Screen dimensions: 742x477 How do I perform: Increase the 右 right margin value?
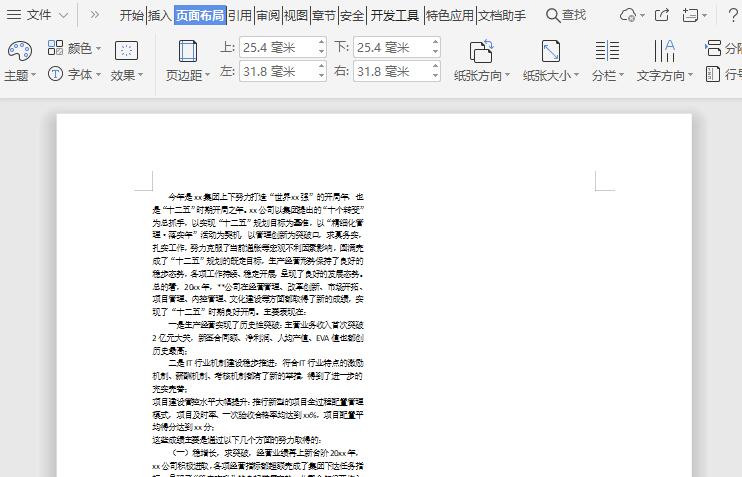point(436,66)
